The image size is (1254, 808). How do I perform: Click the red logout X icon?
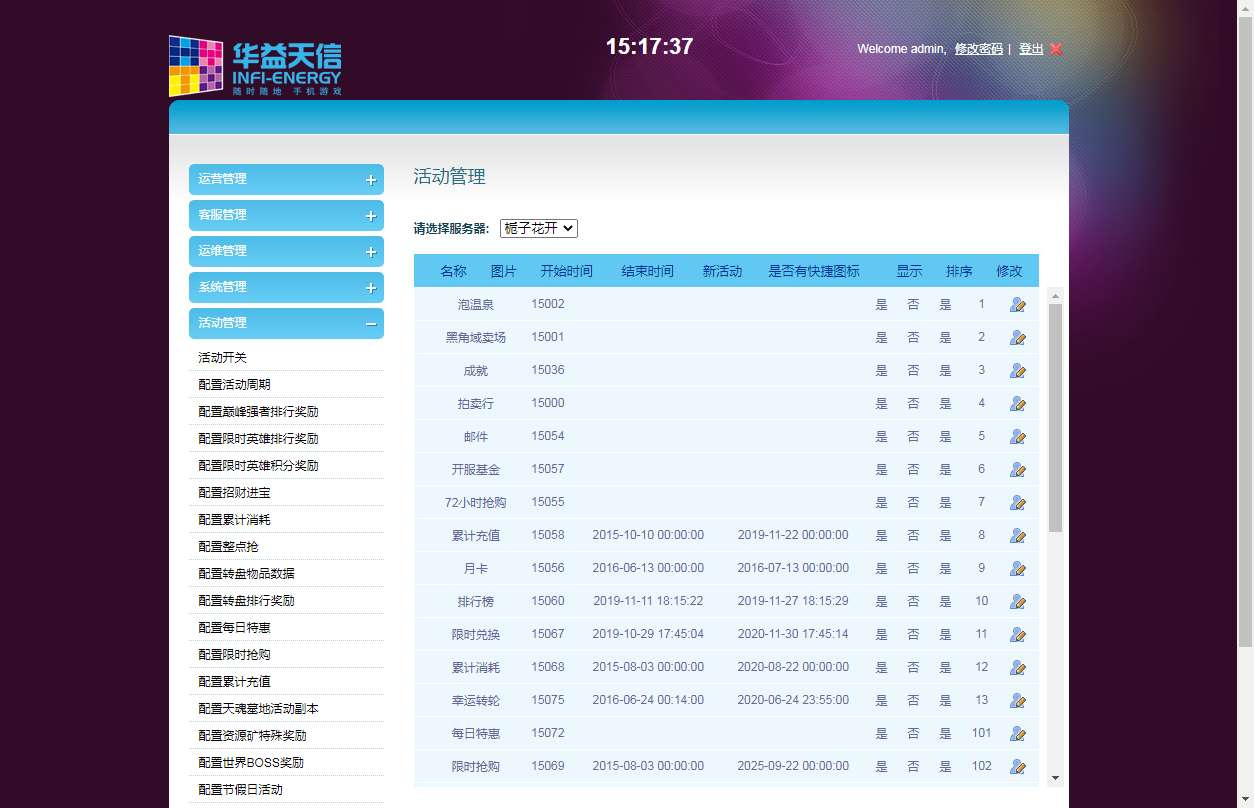(1056, 49)
